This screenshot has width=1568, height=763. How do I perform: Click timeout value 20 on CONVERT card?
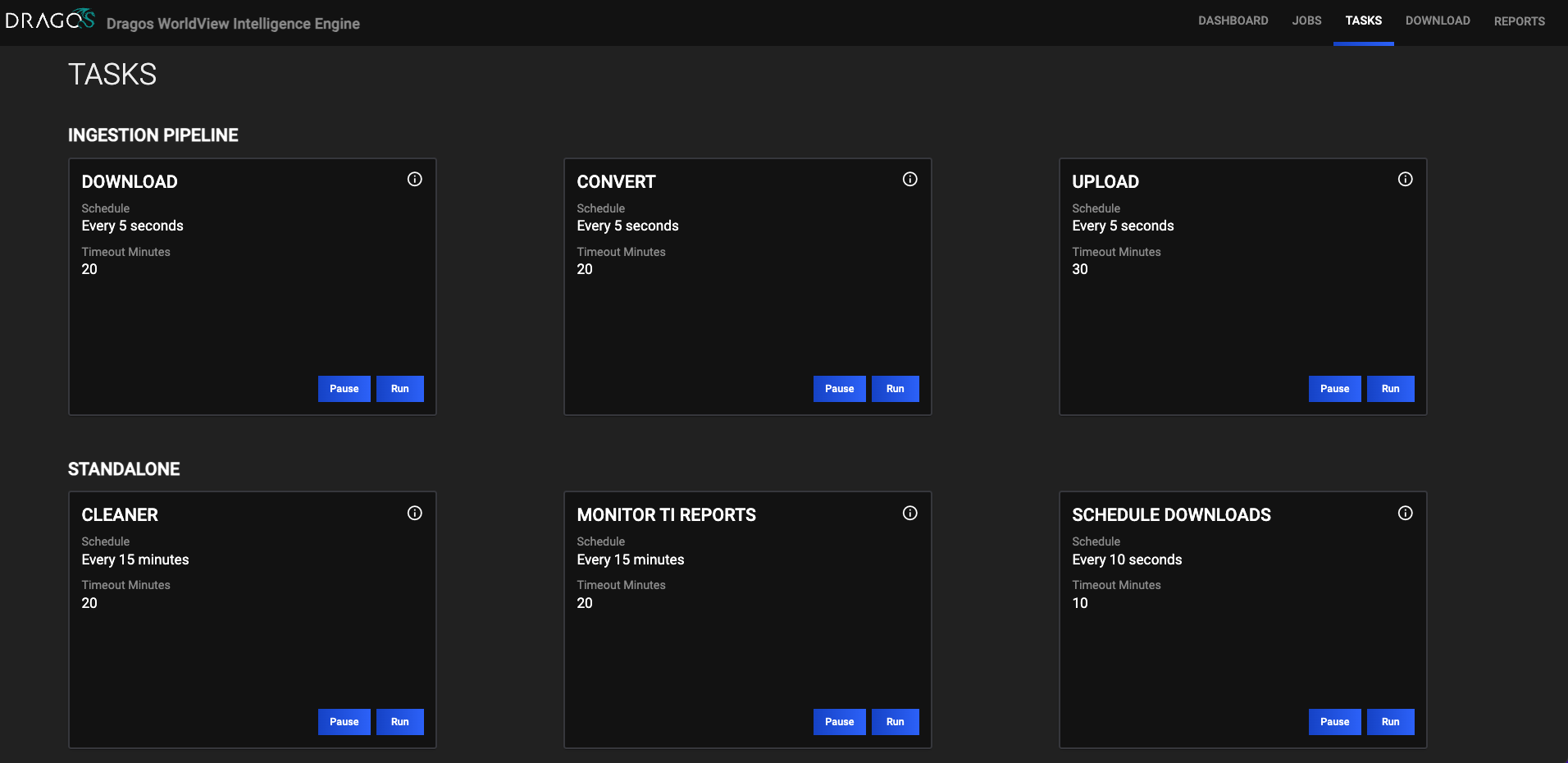coord(585,269)
